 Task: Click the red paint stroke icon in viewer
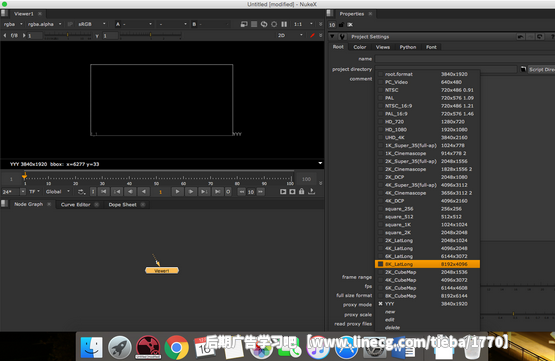tap(312, 35)
